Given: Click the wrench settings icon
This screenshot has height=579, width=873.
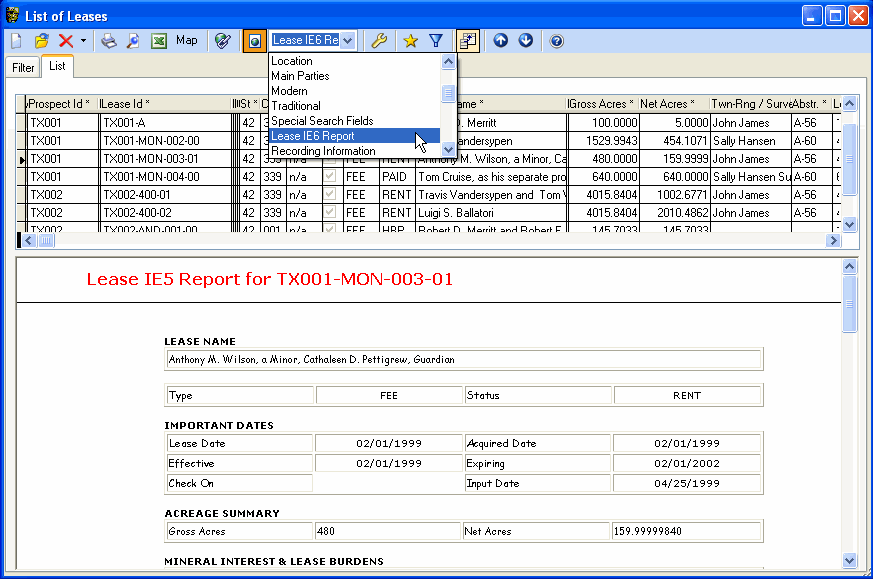Looking at the screenshot, I should pos(378,41).
